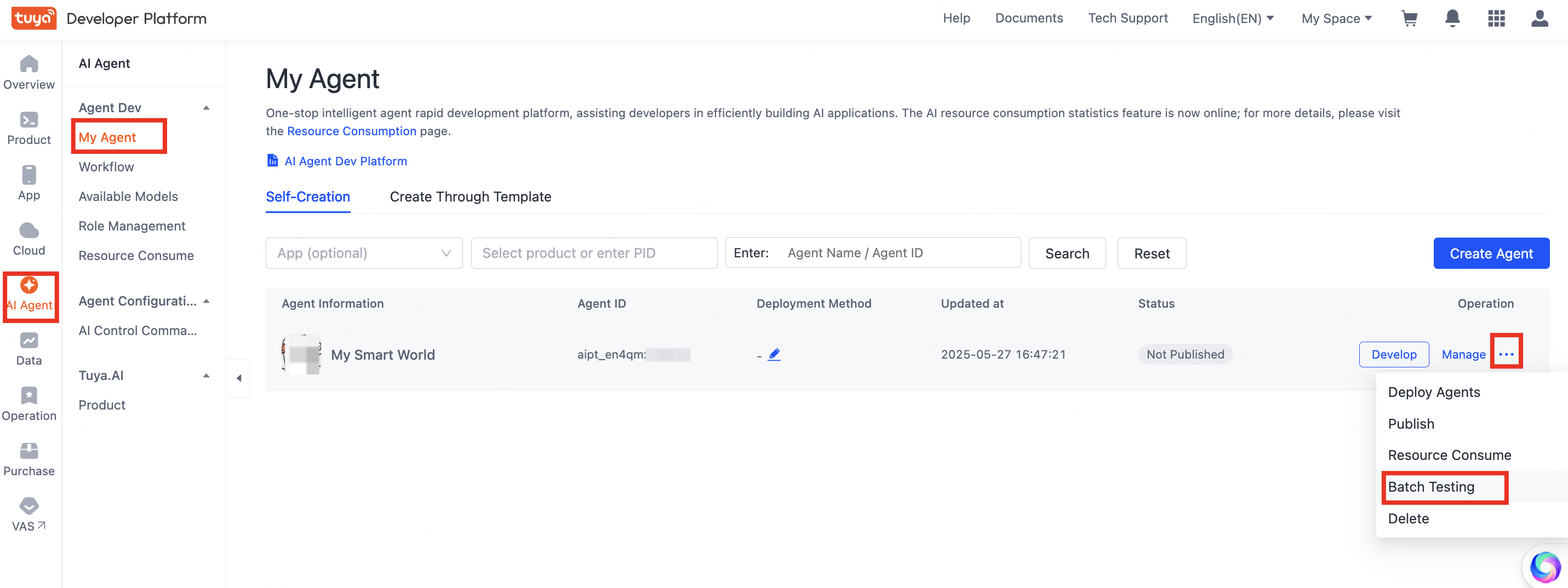This screenshot has height=588, width=1568.
Task: Open Resource Consume in side navigation
Action: point(136,256)
